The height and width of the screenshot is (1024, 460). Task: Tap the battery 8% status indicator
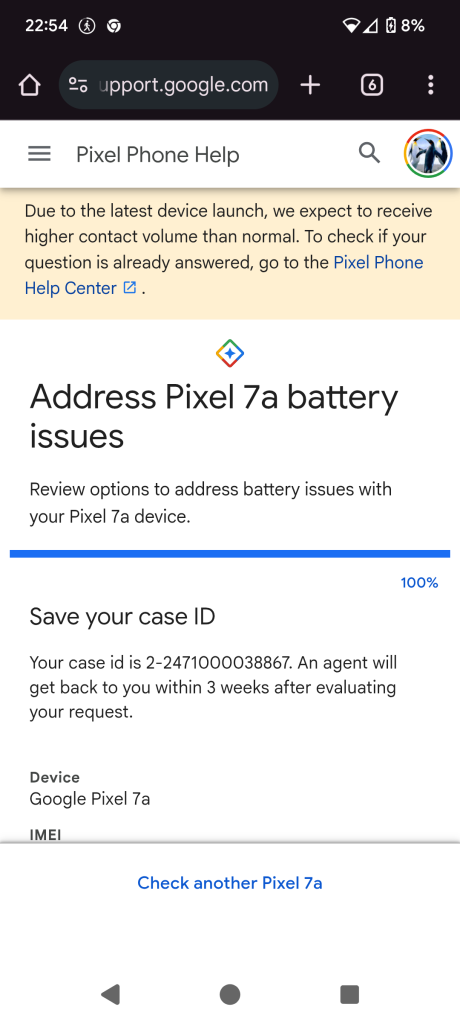coord(405,25)
